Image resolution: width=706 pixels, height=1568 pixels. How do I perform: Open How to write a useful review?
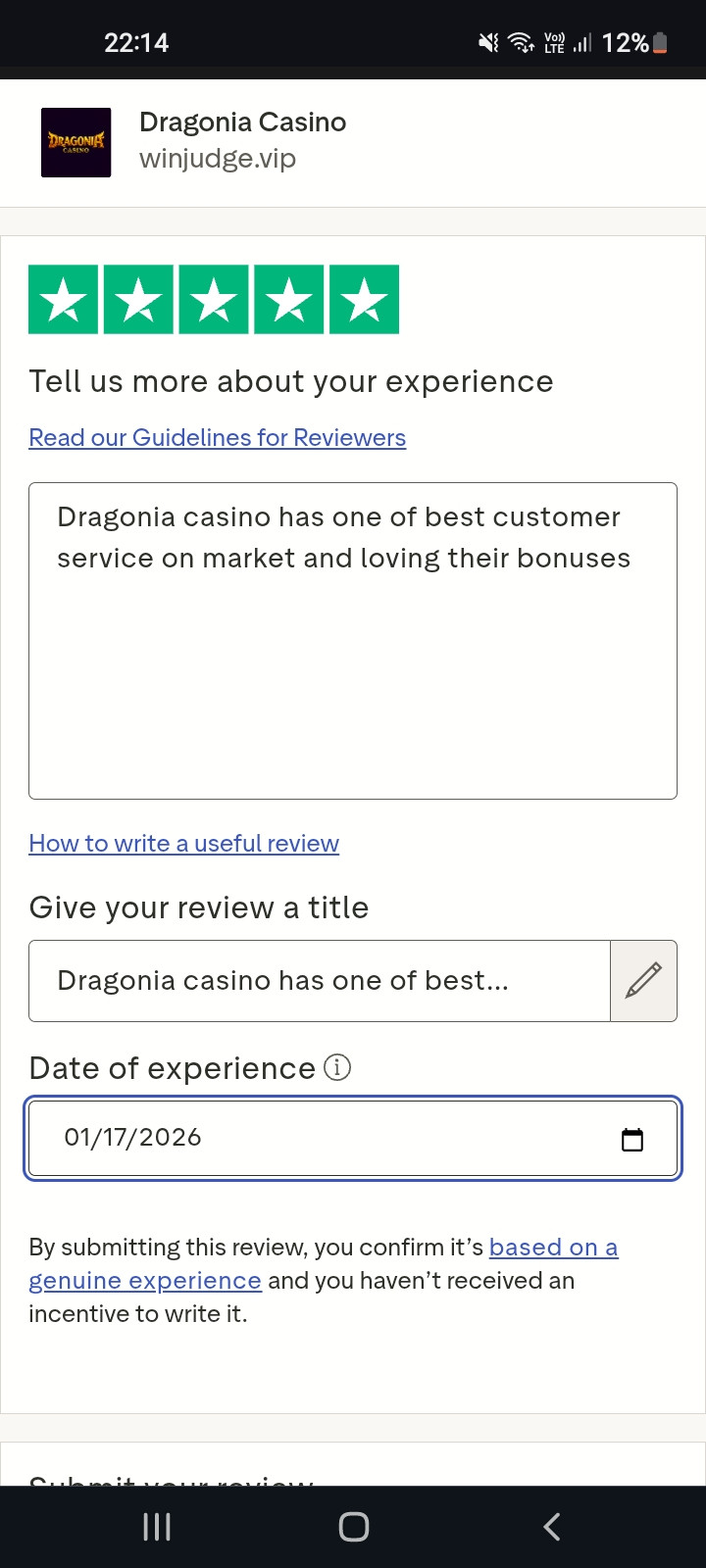coord(183,844)
